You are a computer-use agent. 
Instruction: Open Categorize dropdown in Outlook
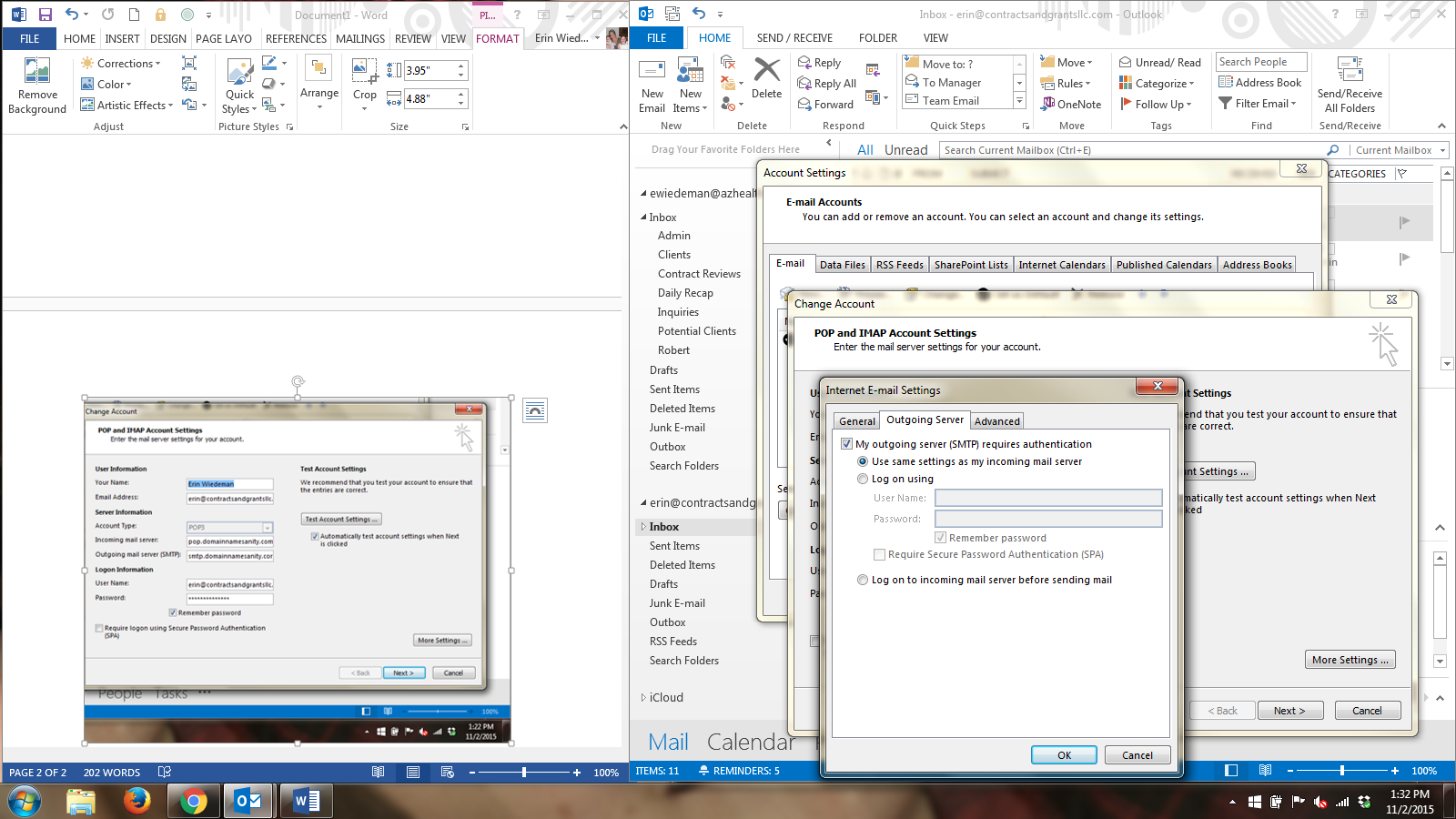pos(1158,84)
